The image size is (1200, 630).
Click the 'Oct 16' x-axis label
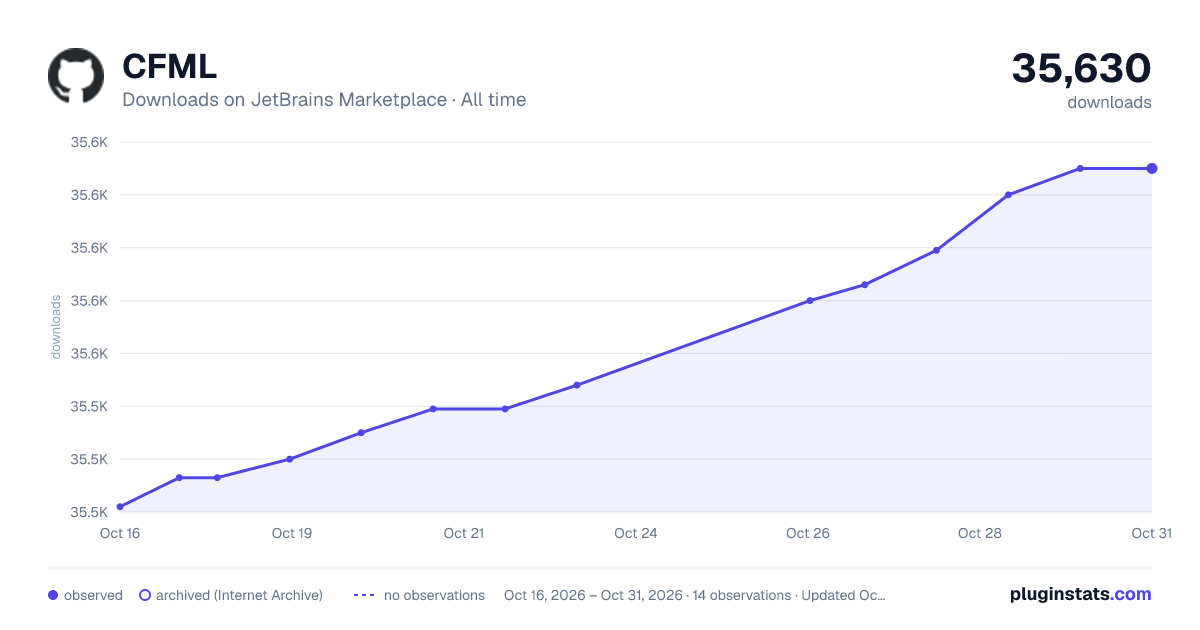(x=120, y=533)
